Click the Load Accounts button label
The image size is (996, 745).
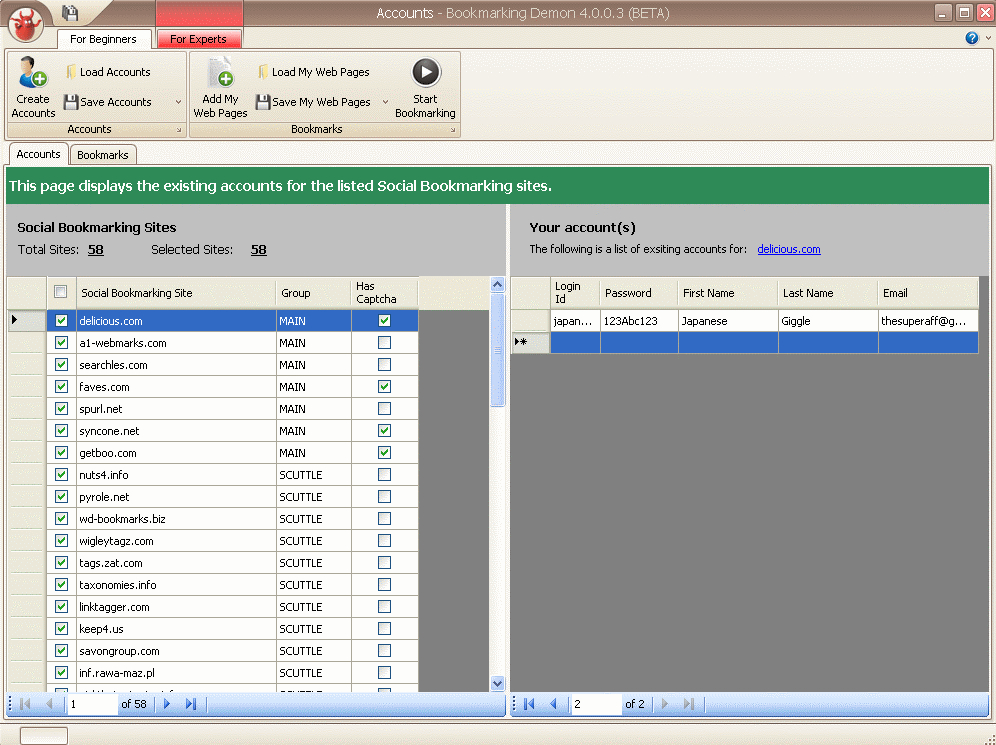(115, 72)
